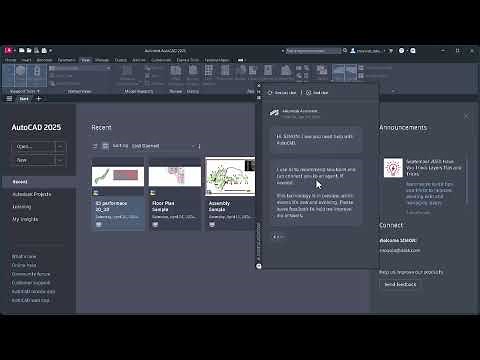Toggle the View Cube display button
The height and width of the screenshot is (360, 480).
21,76
